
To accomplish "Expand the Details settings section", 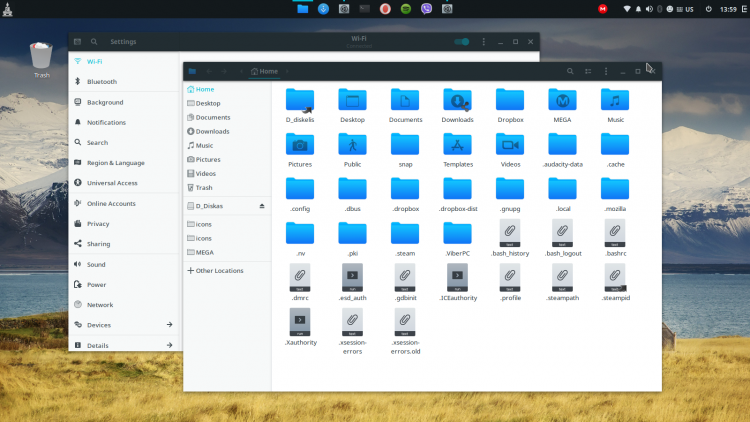I will pyautogui.click(x=123, y=345).
